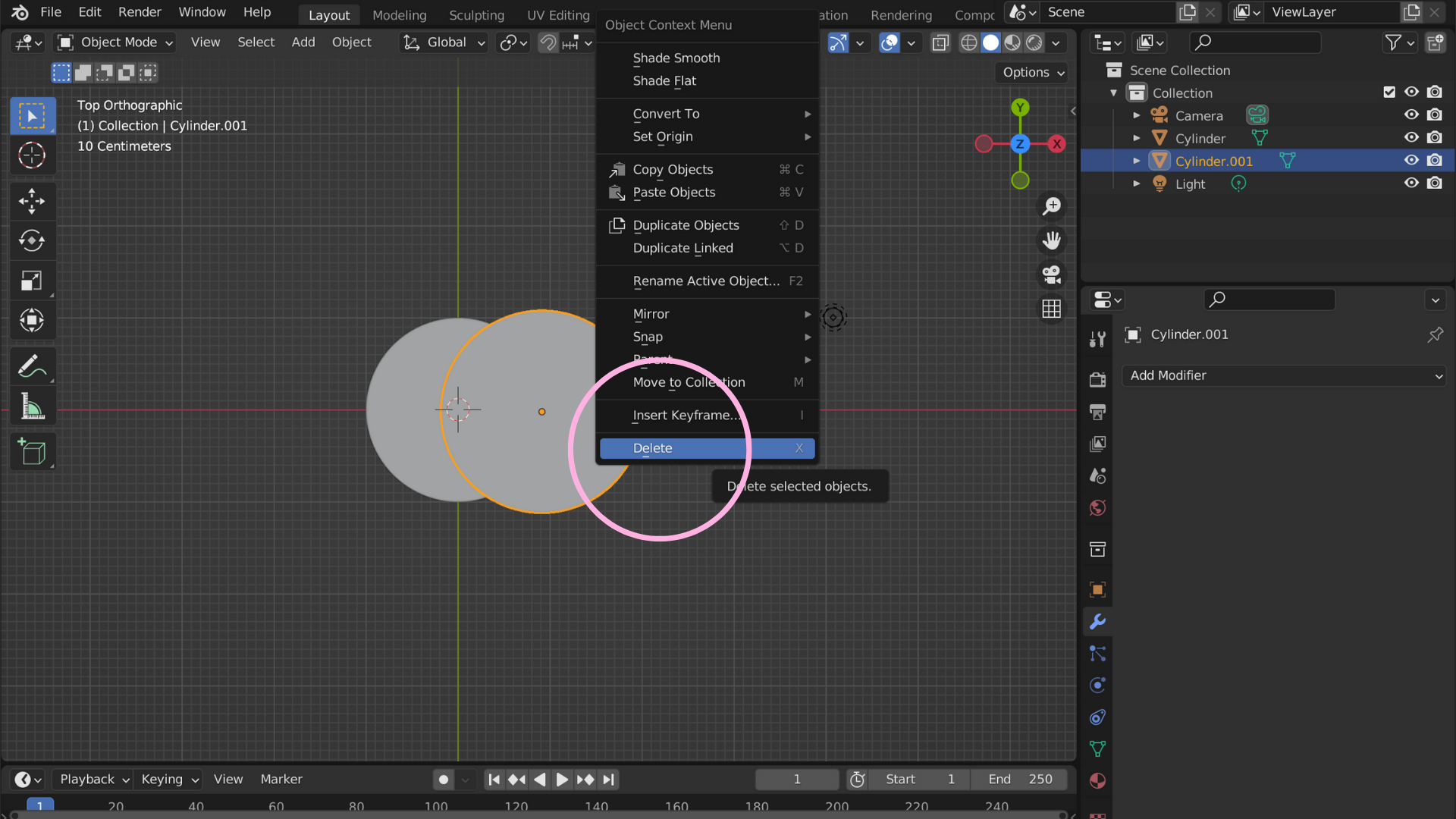Screen dimensions: 1456x819
Task: Open the World Properties tab
Action: [x=1097, y=508]
